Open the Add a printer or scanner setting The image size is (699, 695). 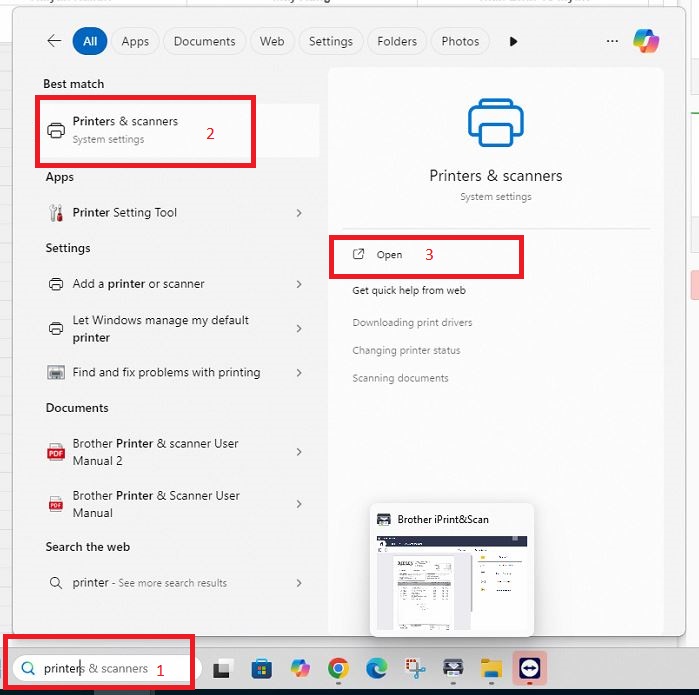click(174, 284)
